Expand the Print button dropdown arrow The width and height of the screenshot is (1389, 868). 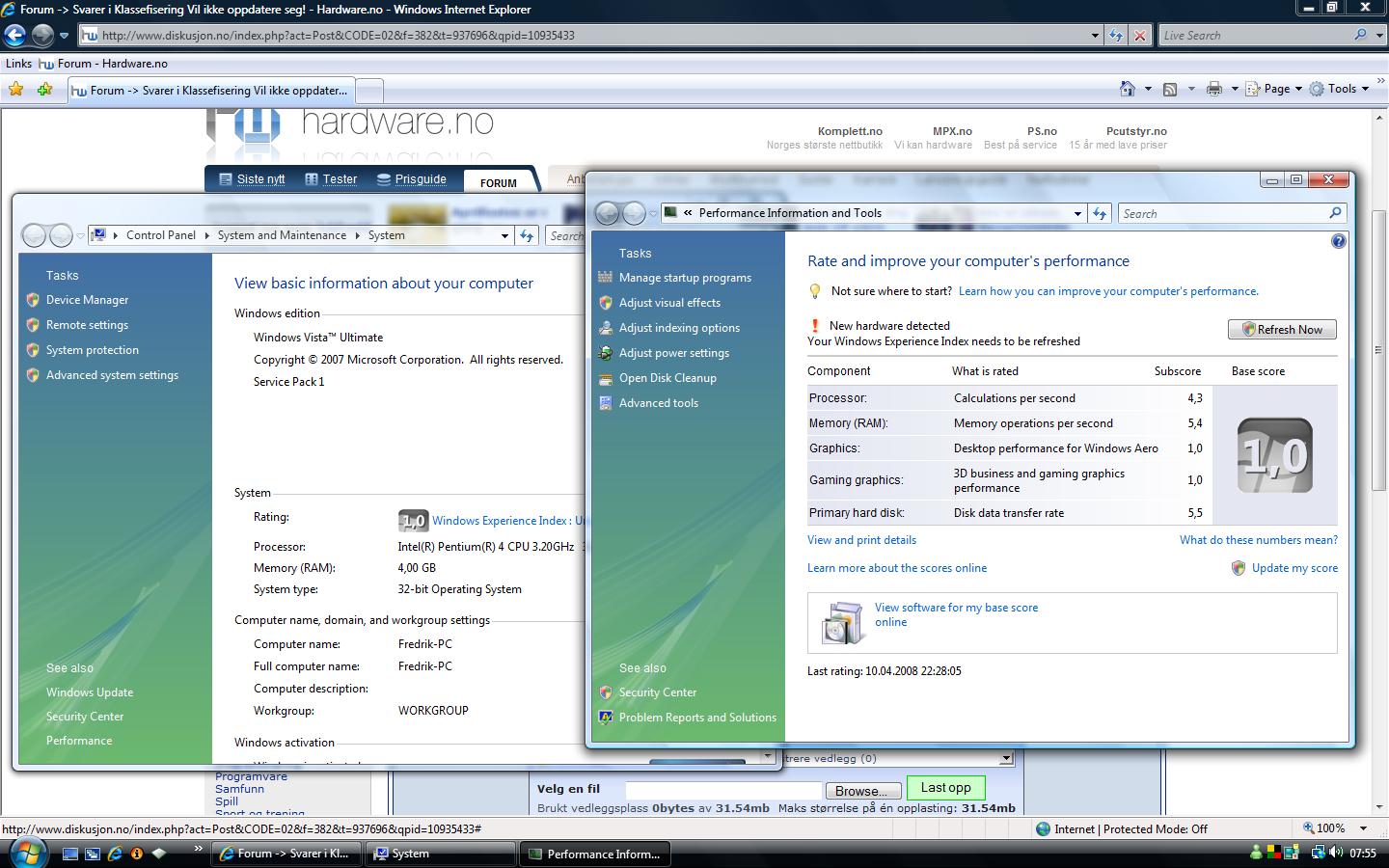1234,89
